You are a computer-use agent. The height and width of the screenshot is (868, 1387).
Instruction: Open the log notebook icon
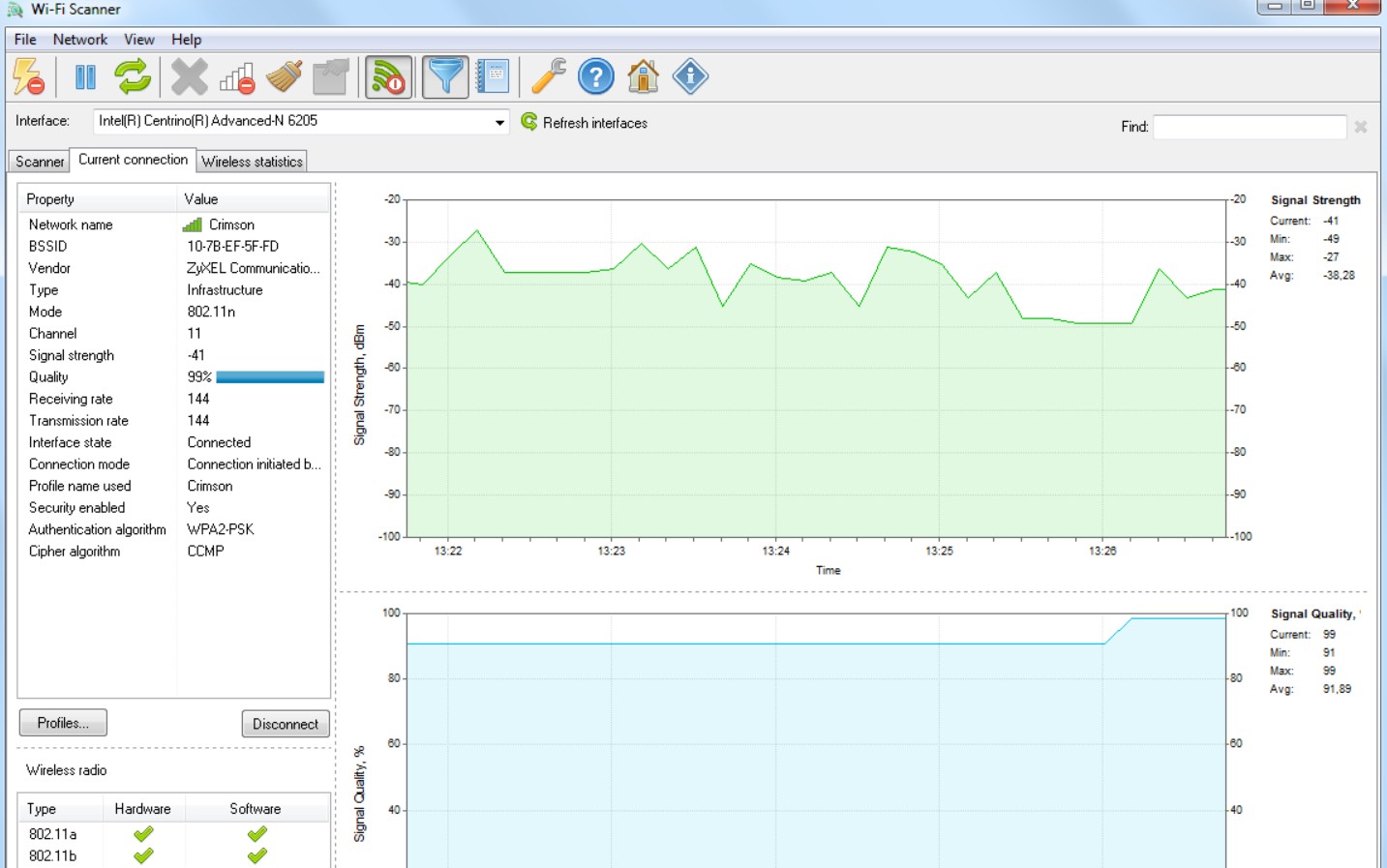492,77
